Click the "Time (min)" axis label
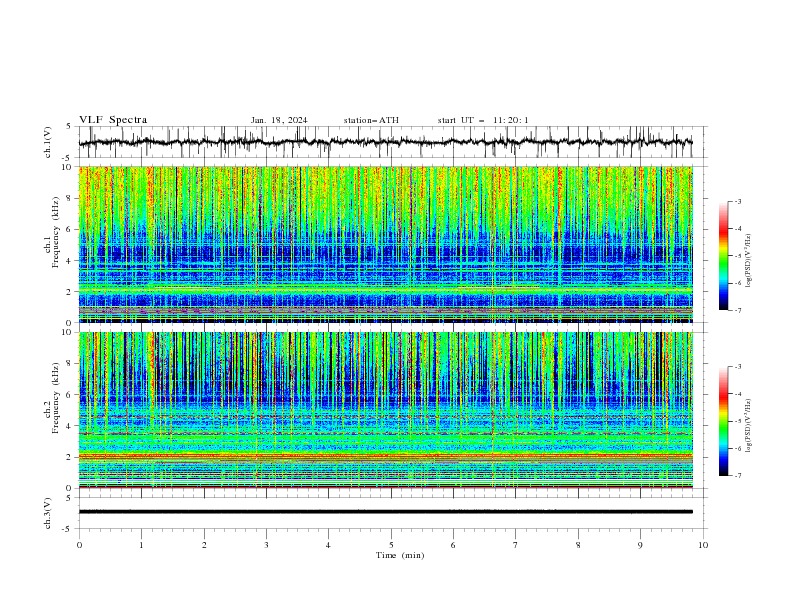Screen dimensions: 792x612 coord(400,555)
